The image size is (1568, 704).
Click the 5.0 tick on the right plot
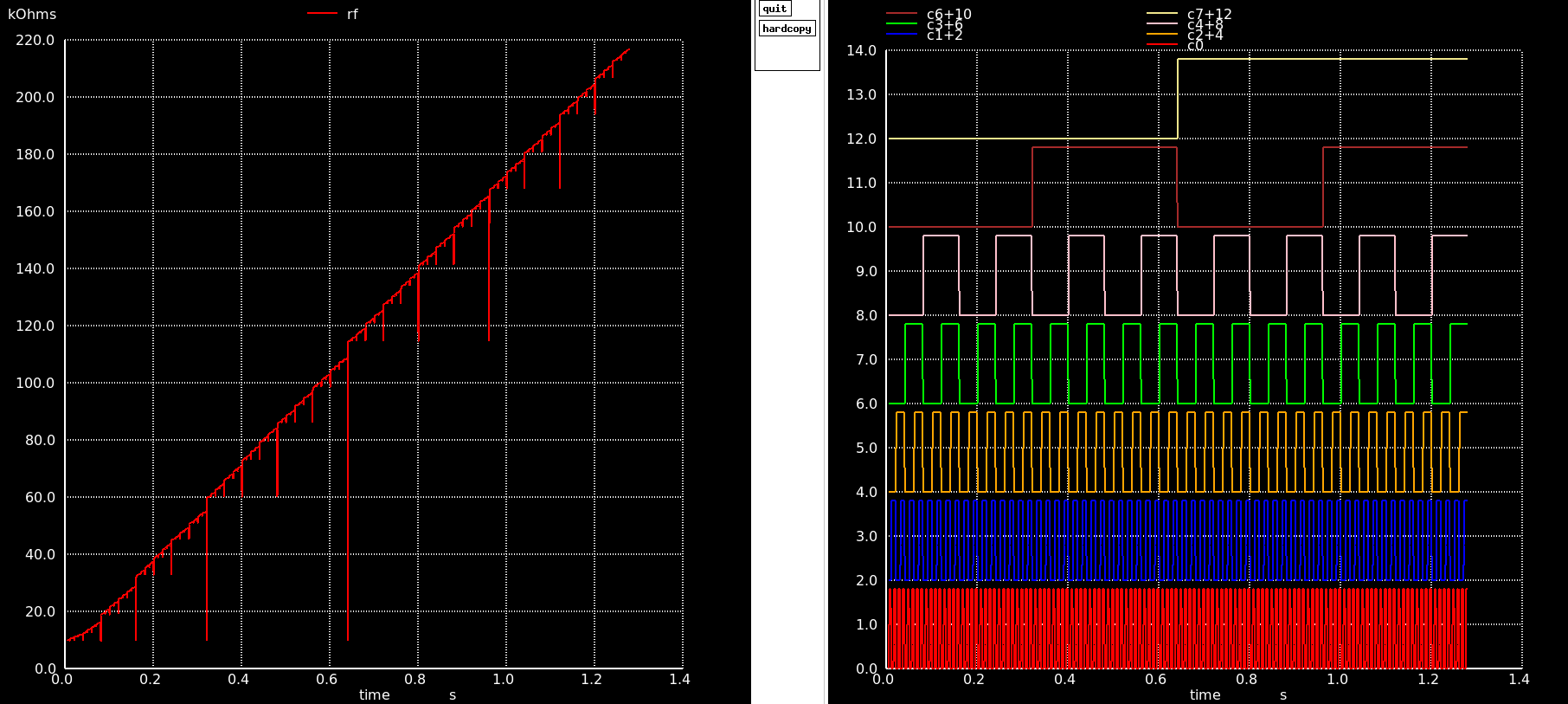coord(865,448)
